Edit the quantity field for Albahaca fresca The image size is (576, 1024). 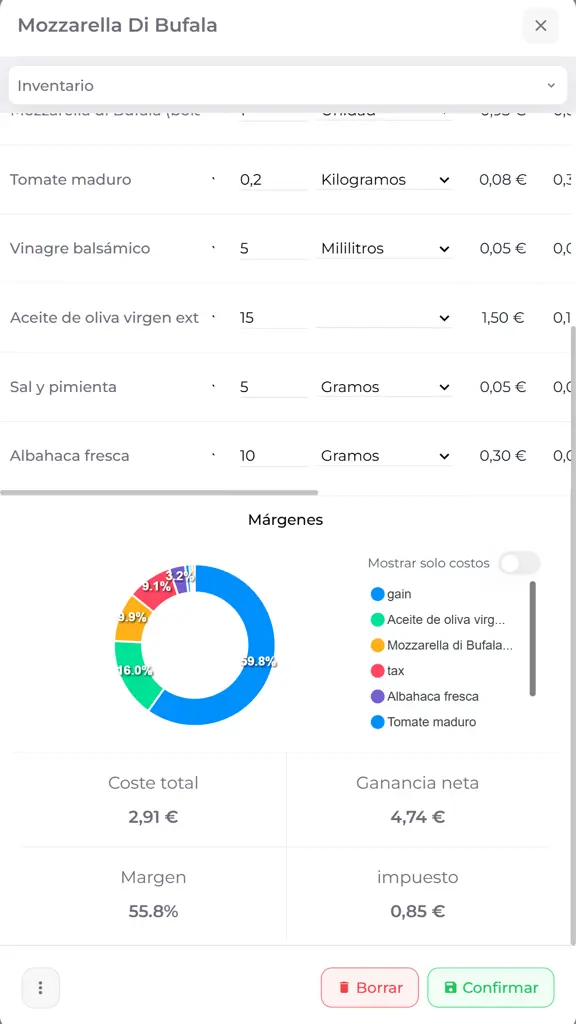point(270,455)
